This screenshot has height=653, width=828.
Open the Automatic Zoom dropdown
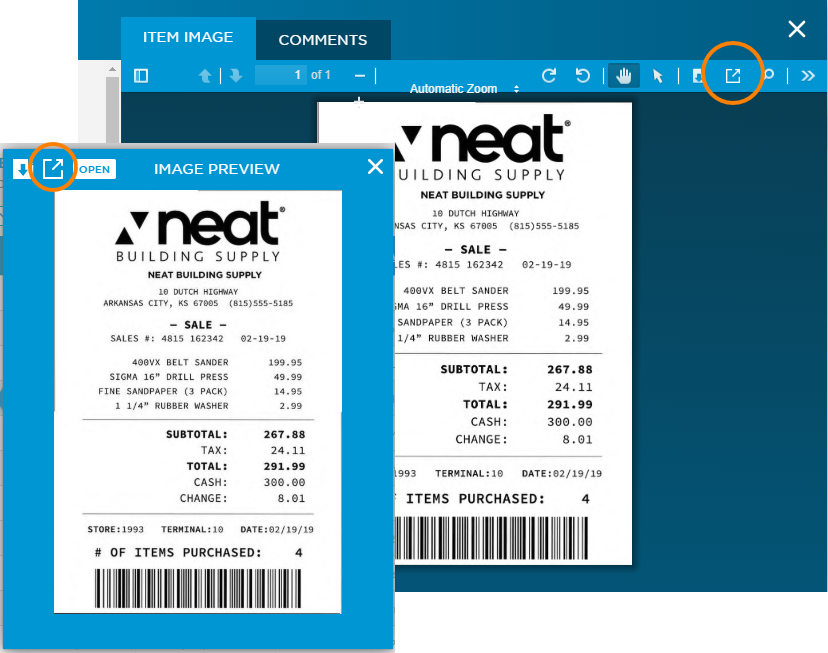(464, 89)
